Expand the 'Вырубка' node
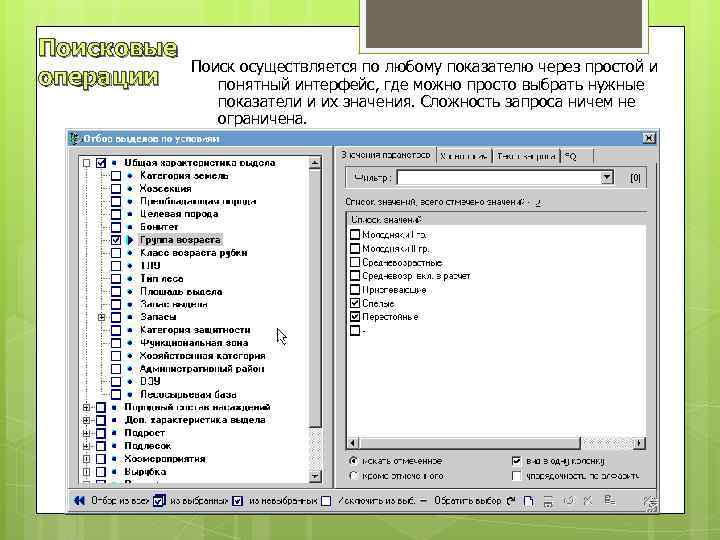The height and width of the screenshot is (540, 720). point(86,471)
